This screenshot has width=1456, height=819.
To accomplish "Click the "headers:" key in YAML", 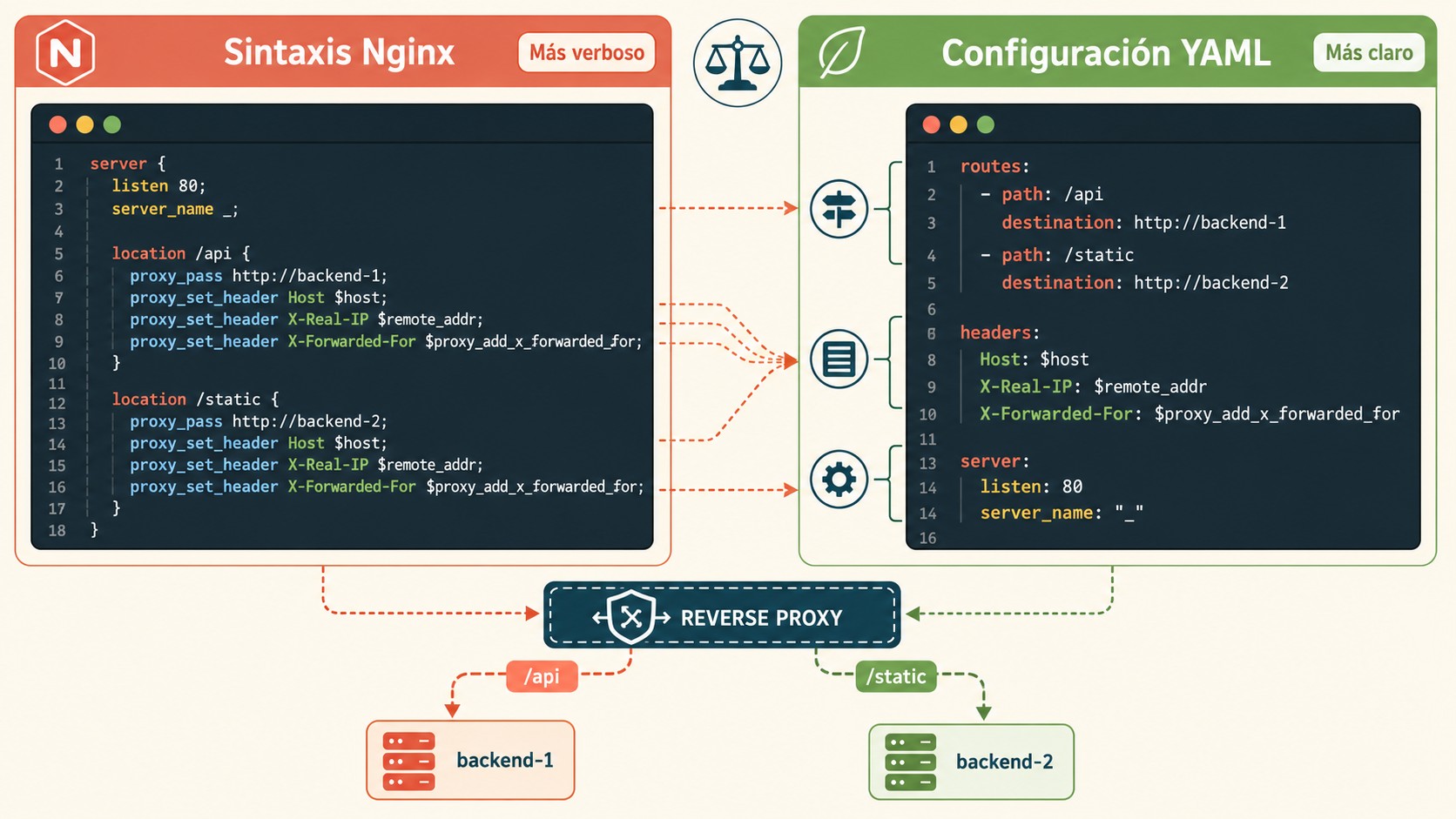I will coord(1000,332).
